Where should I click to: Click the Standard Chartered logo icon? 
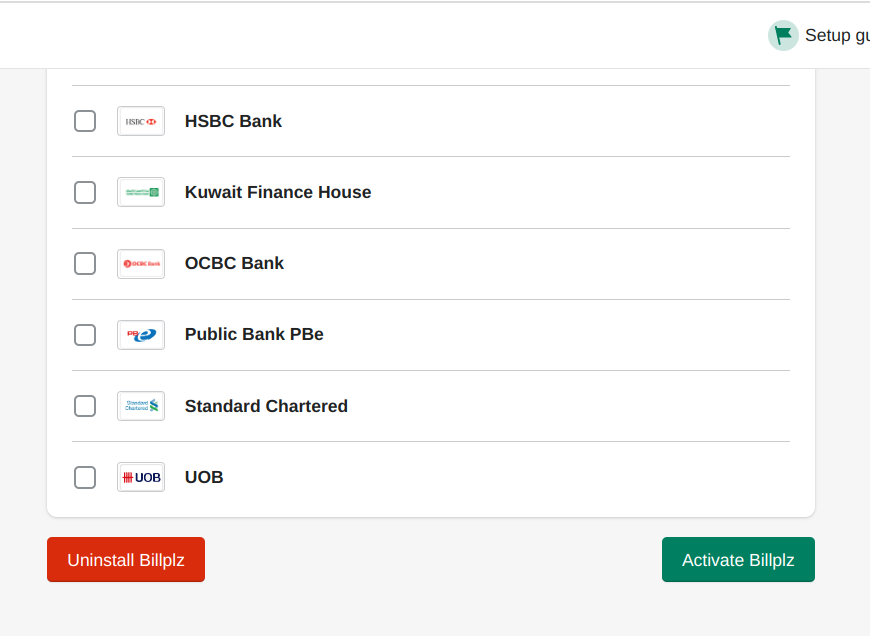click(141, 406)
